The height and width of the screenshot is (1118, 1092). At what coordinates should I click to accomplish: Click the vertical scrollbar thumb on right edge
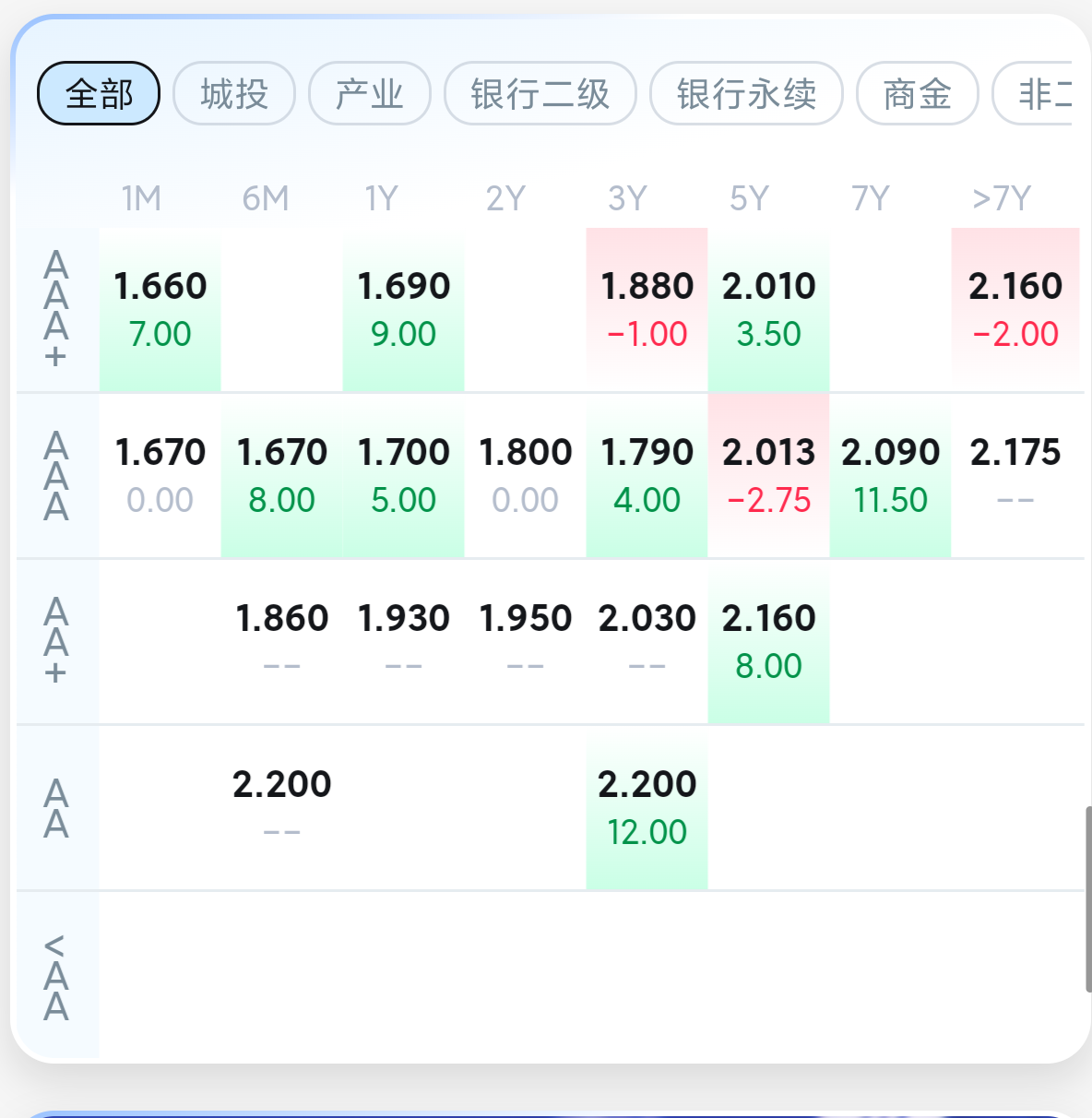[x=1088, y=899]
